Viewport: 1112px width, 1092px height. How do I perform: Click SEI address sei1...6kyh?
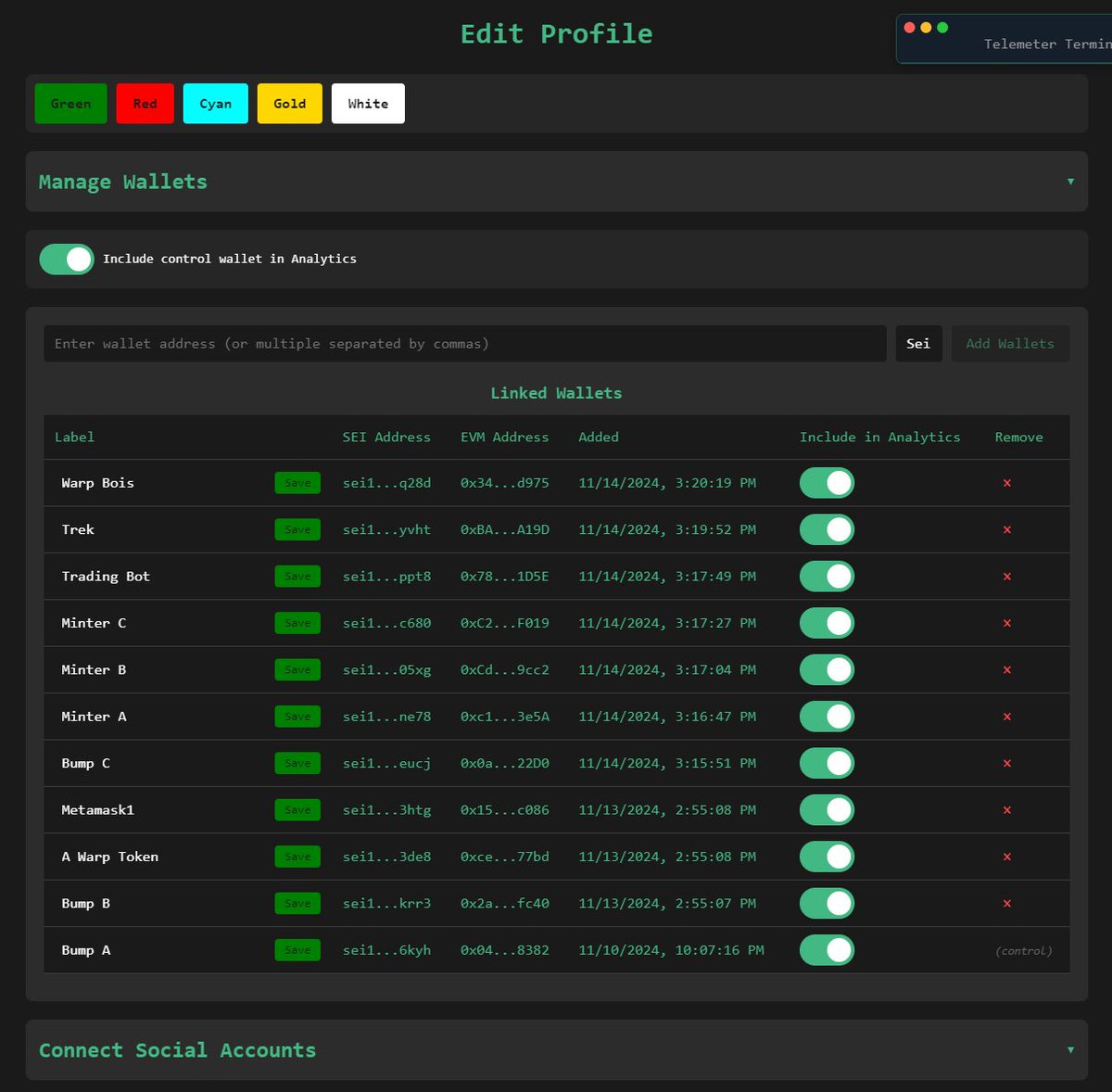(x=386, y=950)
